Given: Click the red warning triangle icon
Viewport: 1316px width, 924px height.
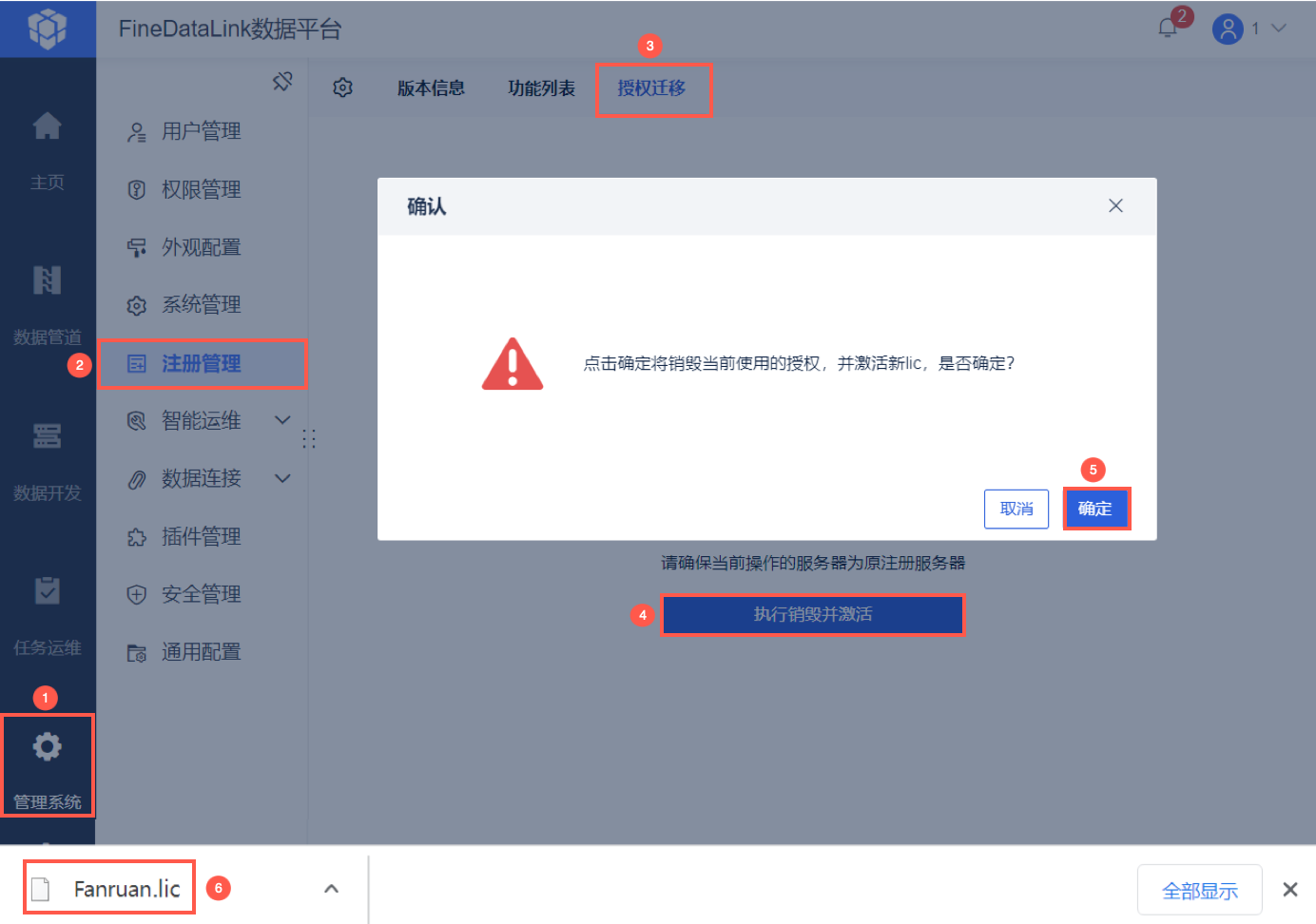Looking at the screenshot, I should (x=513, y=365).
